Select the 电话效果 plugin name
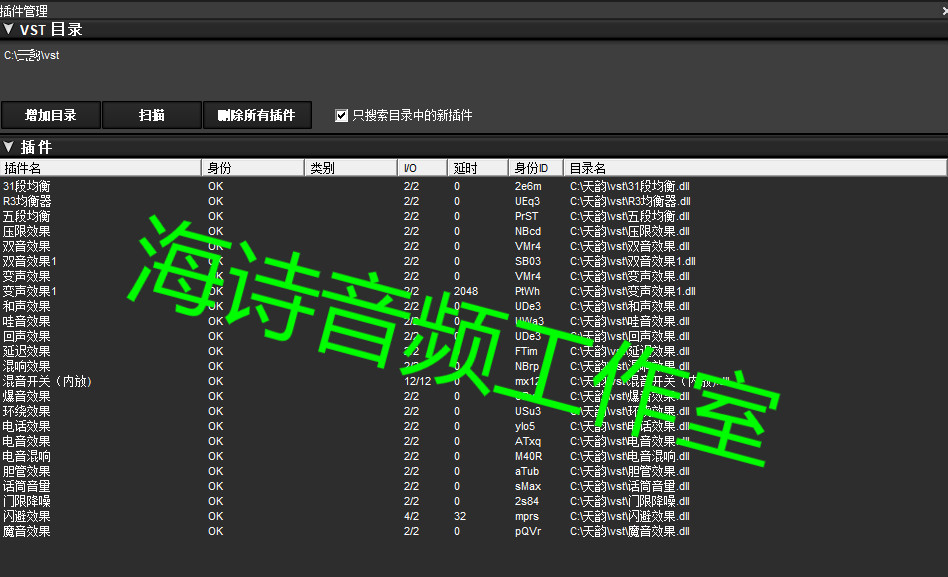Image resolution: width=948 pixels, height=577 pixels. (x=27, y=426)
